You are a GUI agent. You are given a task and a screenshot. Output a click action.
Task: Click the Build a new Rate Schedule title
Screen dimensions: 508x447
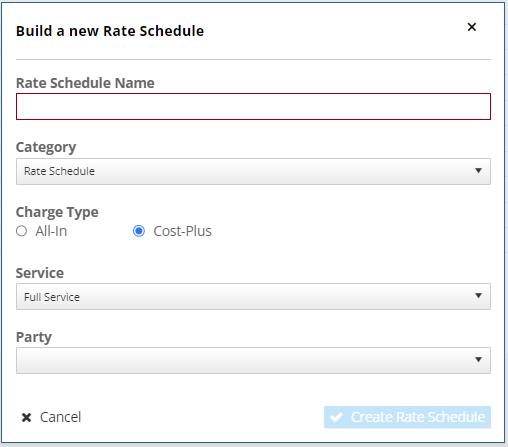[x=110, y=31]
